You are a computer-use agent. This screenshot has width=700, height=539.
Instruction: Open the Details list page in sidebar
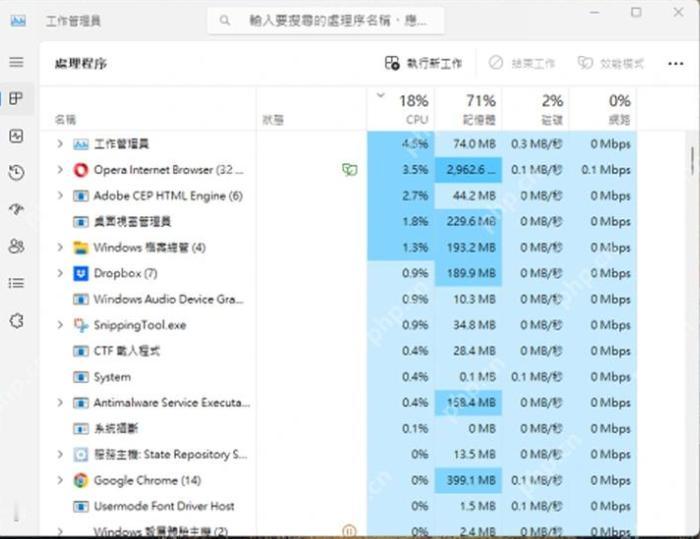[17, 283]
